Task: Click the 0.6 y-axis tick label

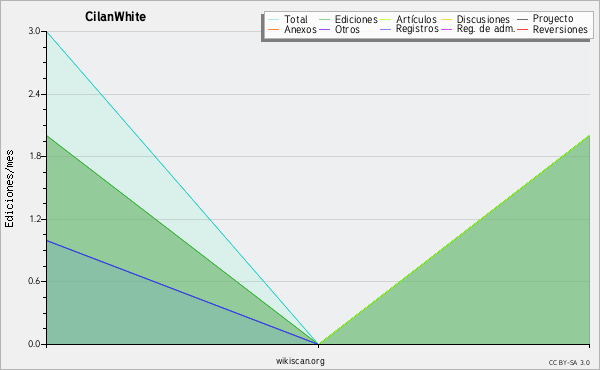Action: point(34,281)
